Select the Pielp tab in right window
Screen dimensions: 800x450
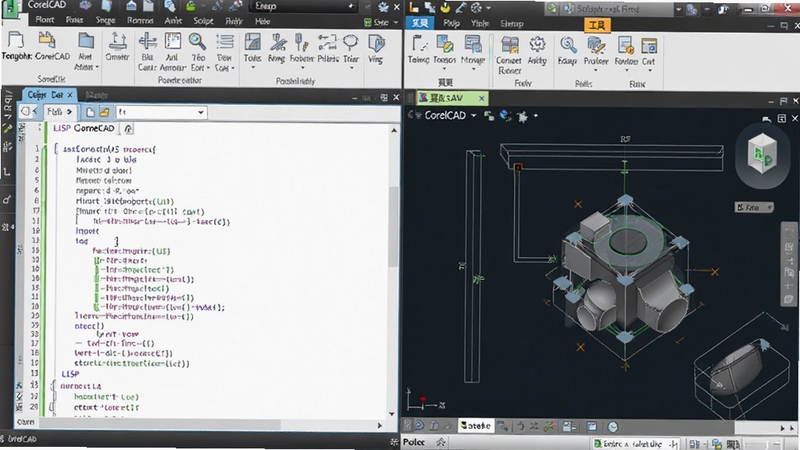tap(452, 23)
